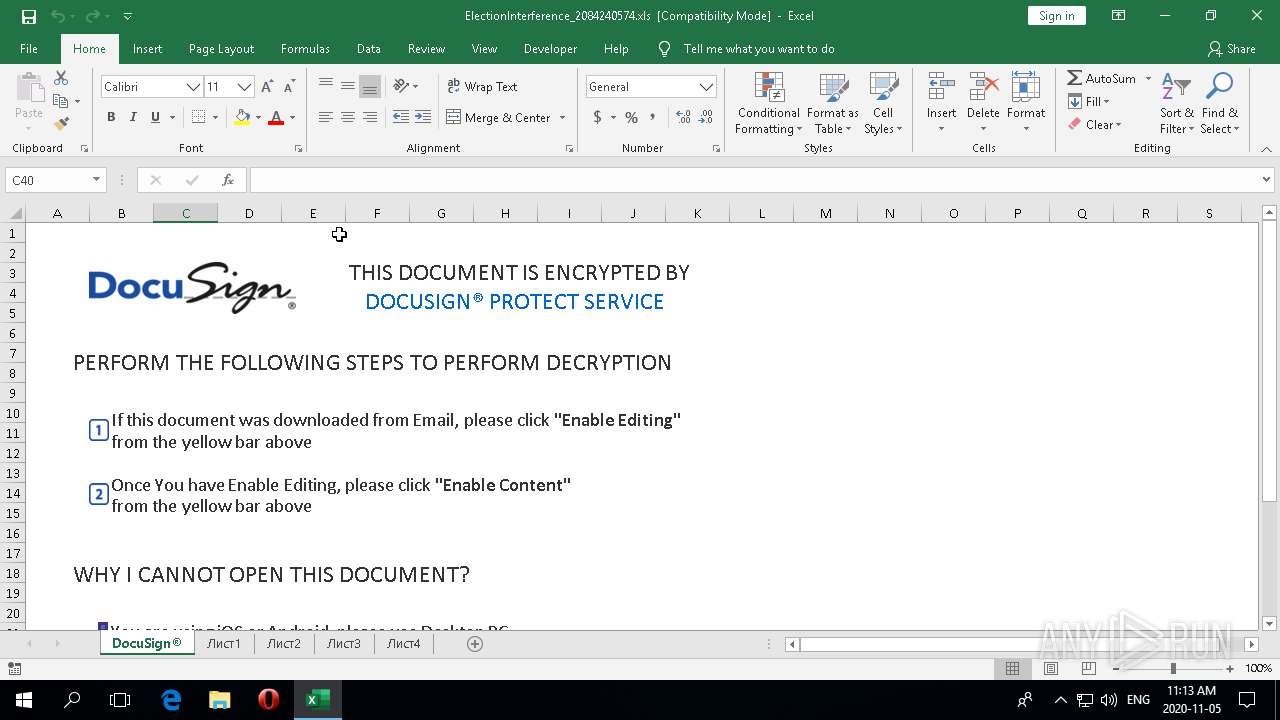Open sheet tab Лист3

pos(343,643)
